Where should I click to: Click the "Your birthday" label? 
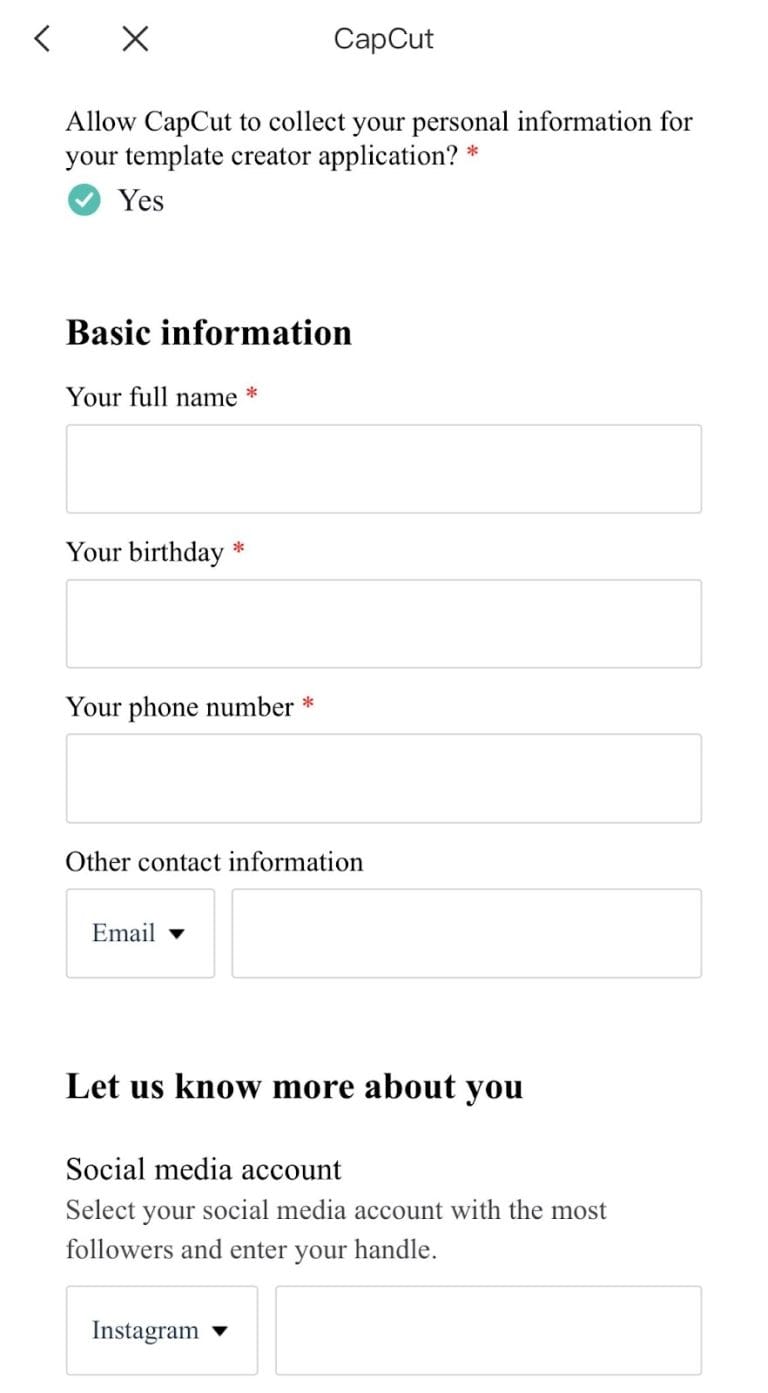coord(145,552)
